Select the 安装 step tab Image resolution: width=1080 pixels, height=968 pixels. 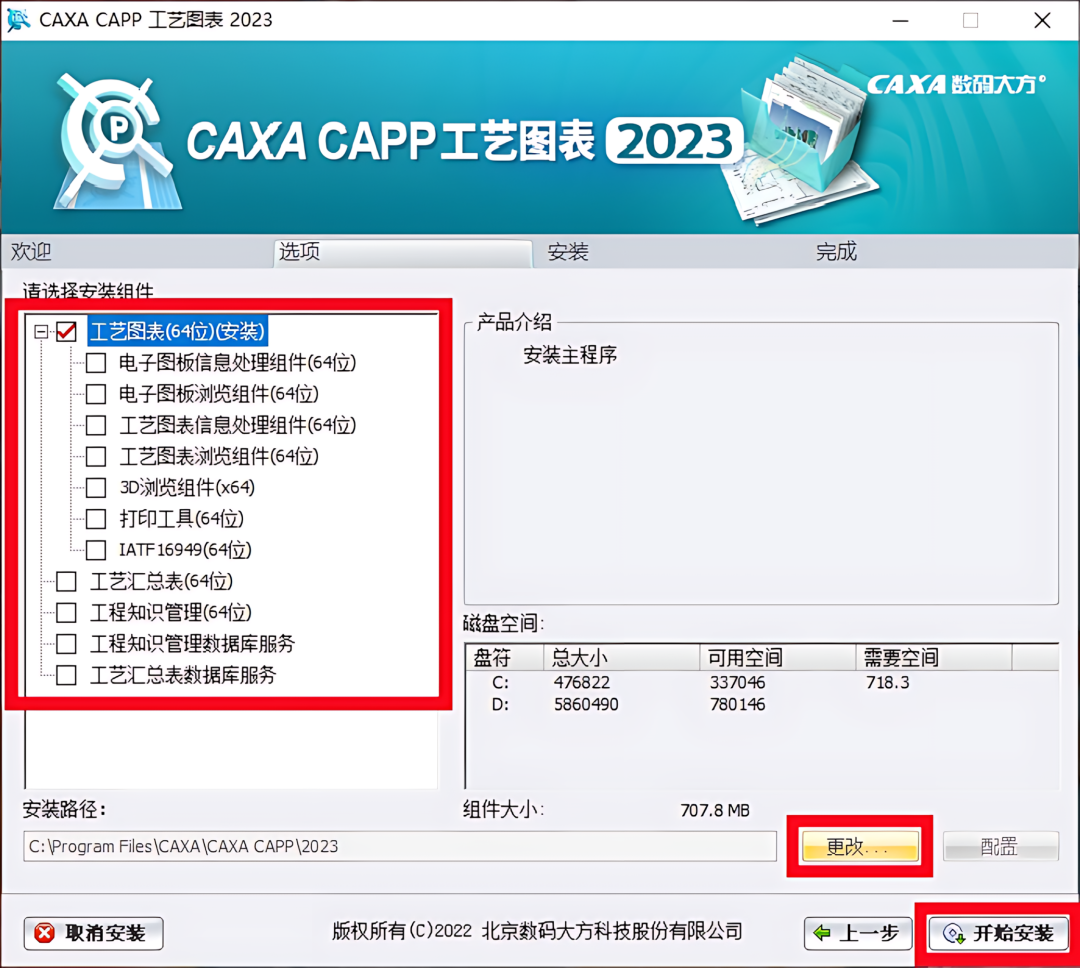click(x=568, y=251)
